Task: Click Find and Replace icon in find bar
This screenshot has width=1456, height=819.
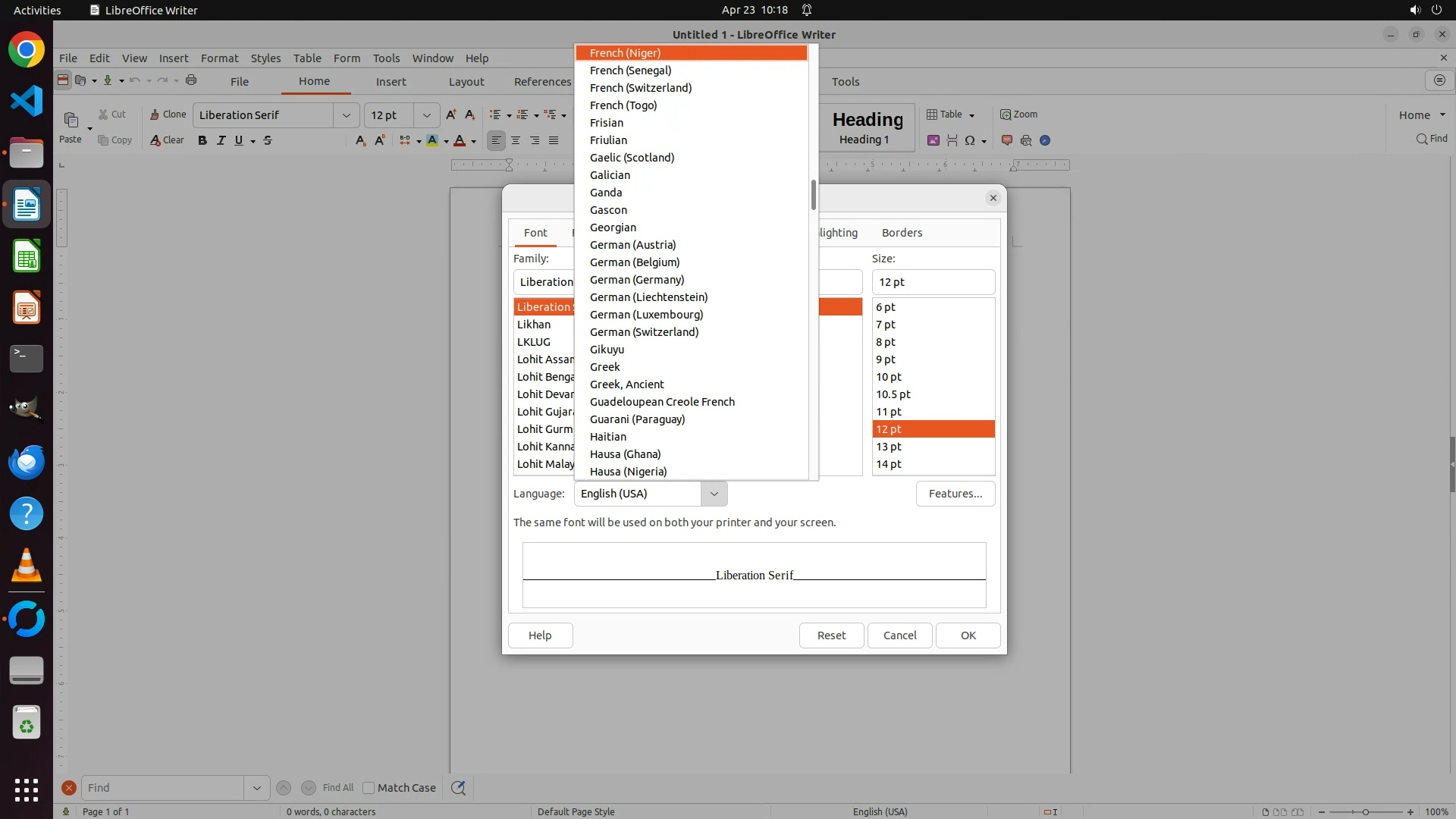Action: tap(458, 788)
